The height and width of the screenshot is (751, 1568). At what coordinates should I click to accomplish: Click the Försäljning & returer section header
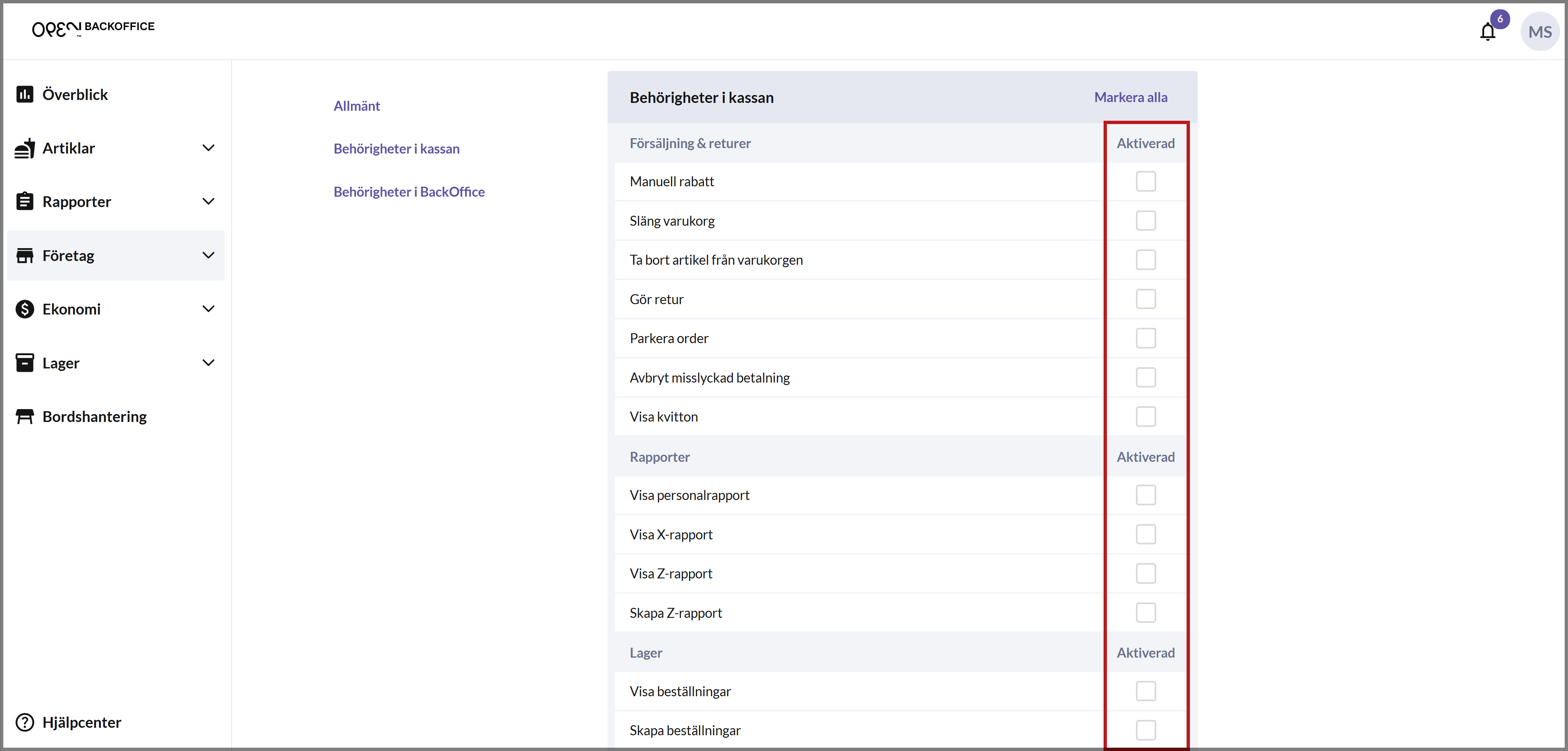pos(690,144)
